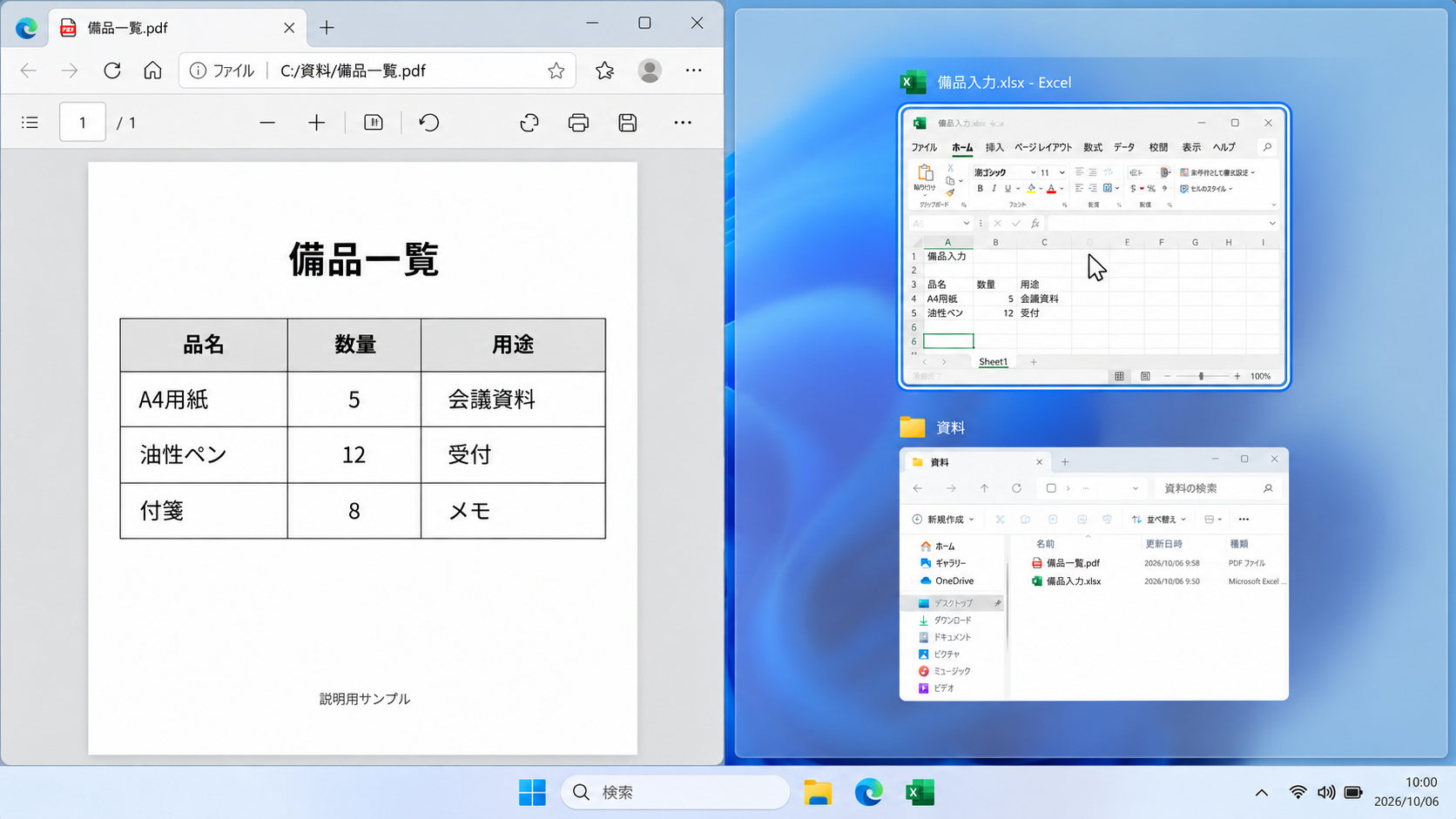Open File Explorer from the taskbar

(818, 792)
